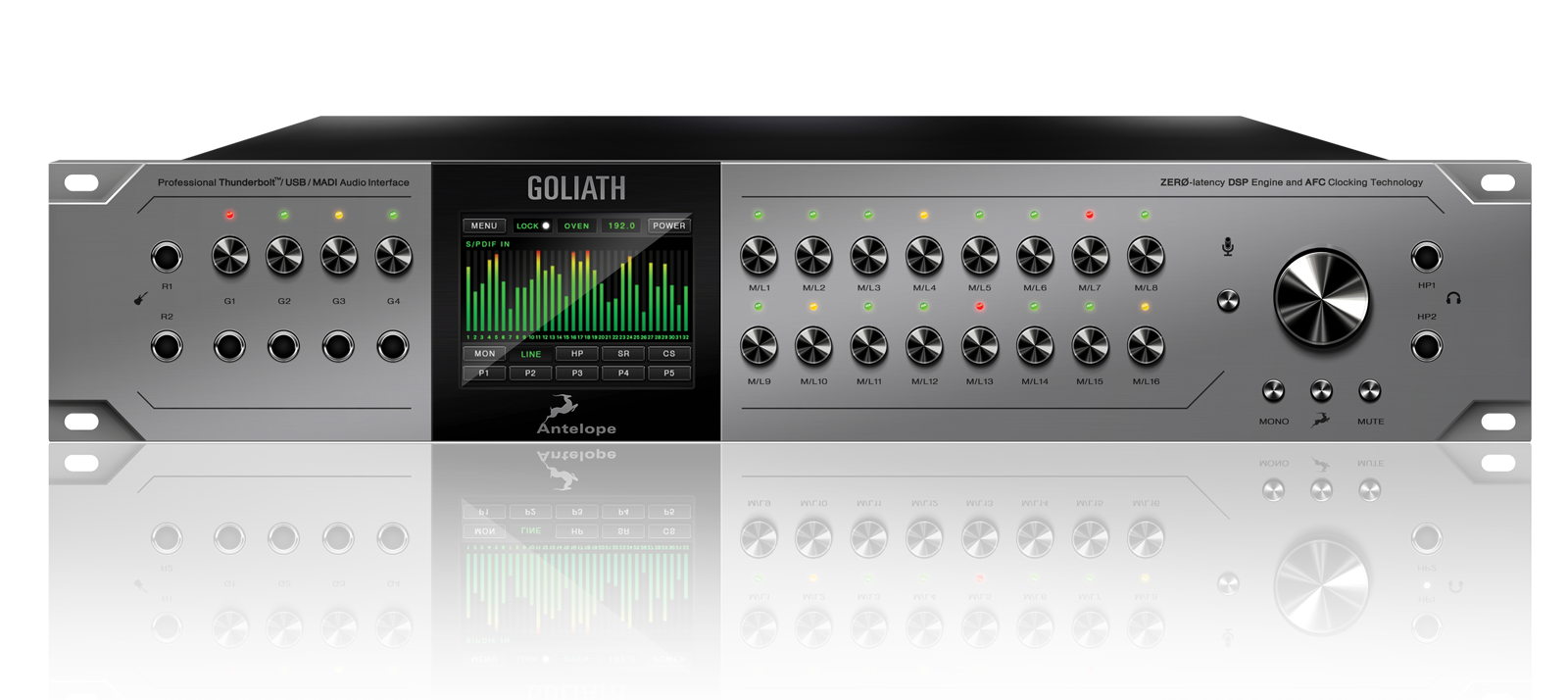Click the M/L9 gain knob
The image size is (1568, 700).
pos(759,346)
